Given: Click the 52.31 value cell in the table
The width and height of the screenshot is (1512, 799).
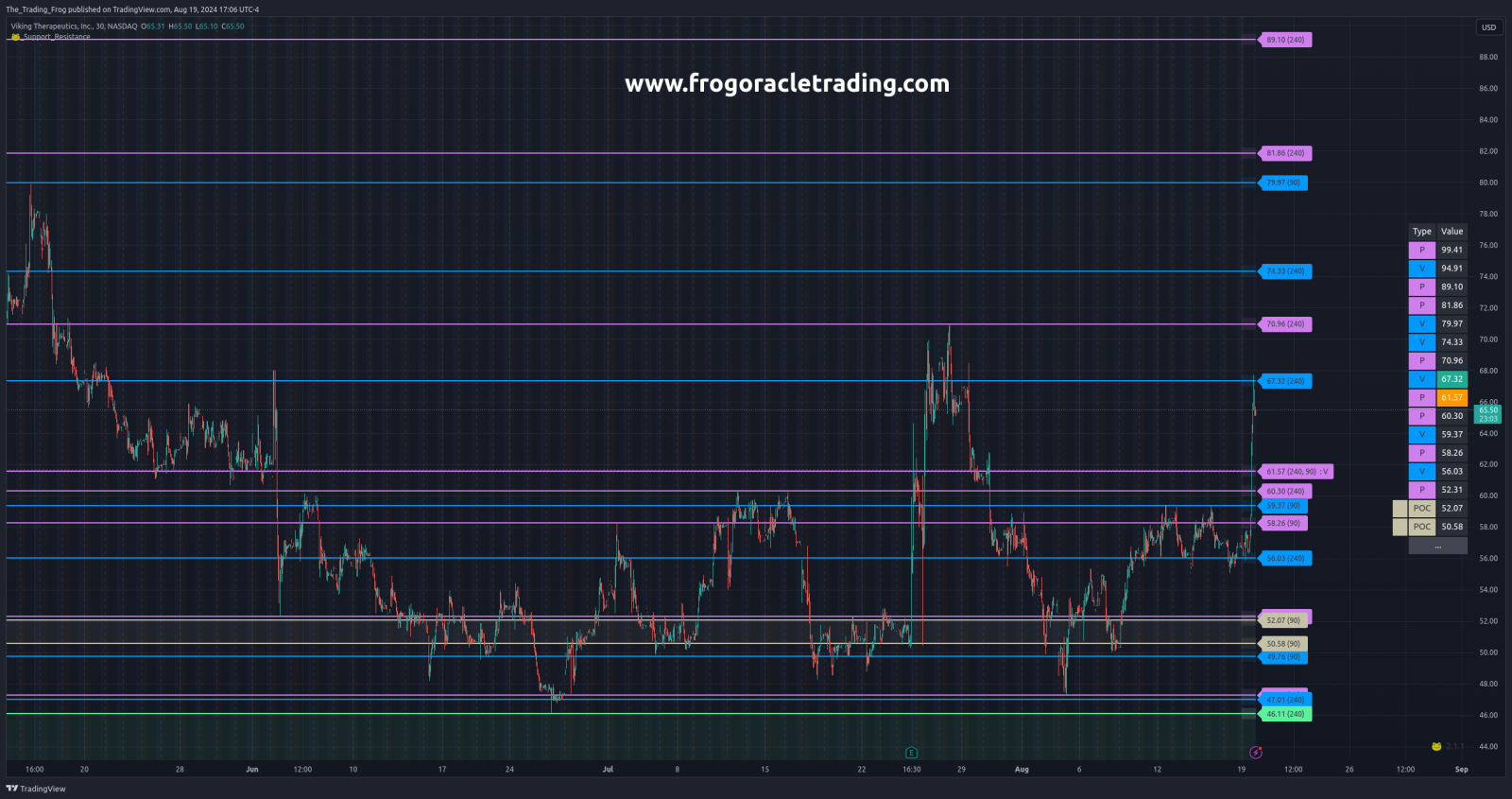Looking at the screenshot, I should point(1452,490).
